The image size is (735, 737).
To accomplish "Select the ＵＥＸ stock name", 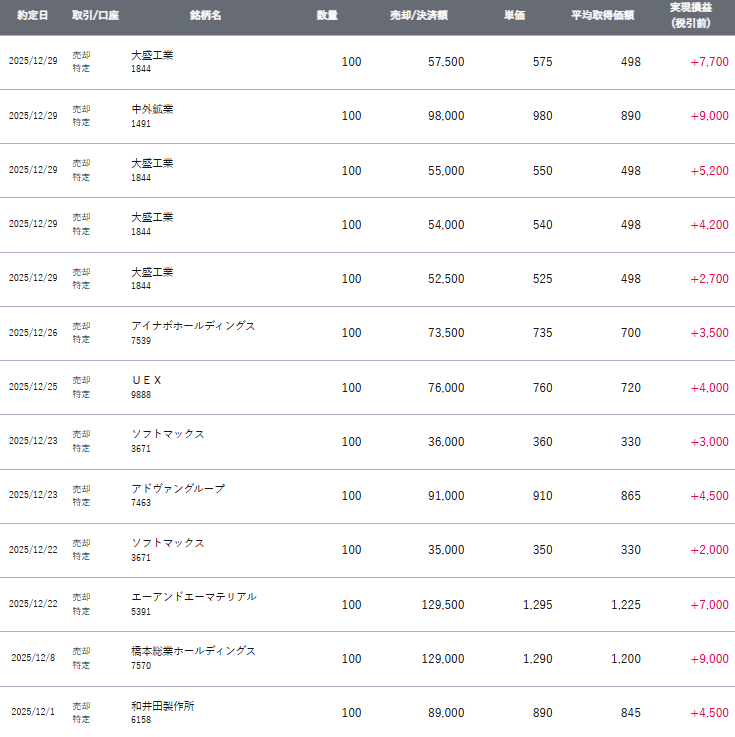I will [x=146, y=380].
